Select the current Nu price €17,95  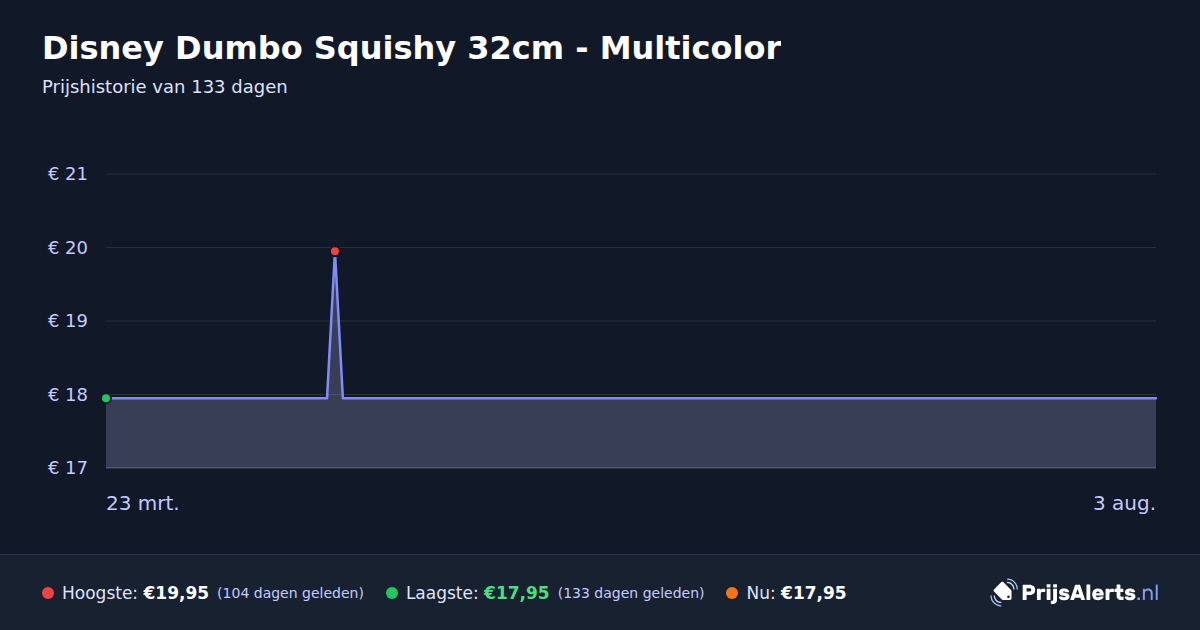tap(813, 593)
